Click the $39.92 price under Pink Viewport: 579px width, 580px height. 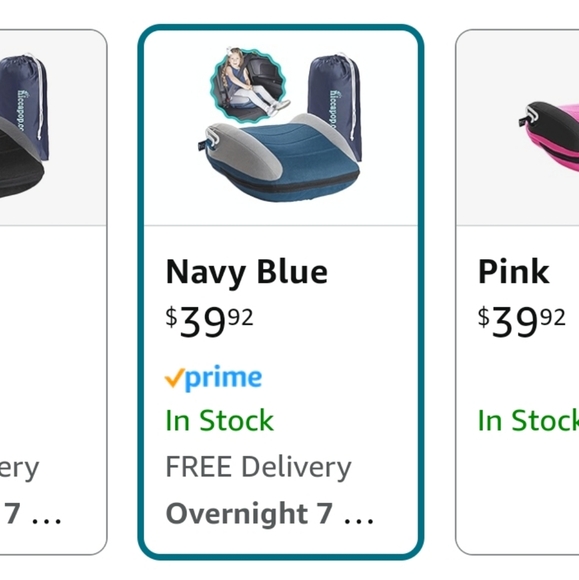coord(522,322)
